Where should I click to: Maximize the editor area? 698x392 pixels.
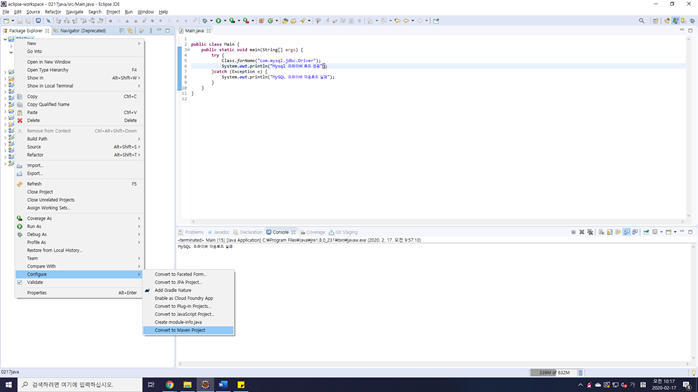click(x=690, y=30)
